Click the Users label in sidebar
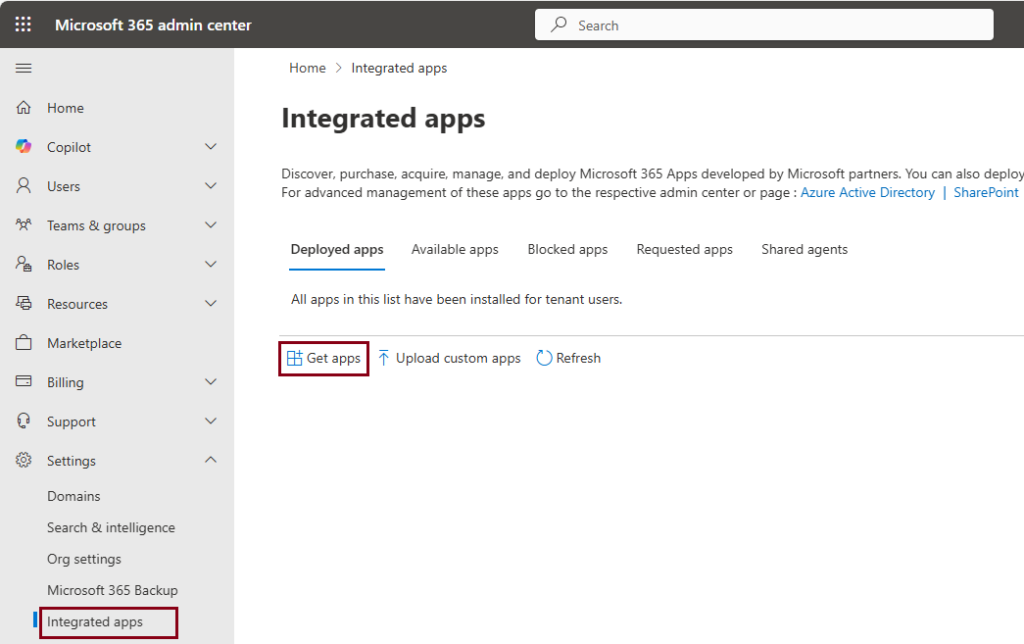 tap(63, 186)
